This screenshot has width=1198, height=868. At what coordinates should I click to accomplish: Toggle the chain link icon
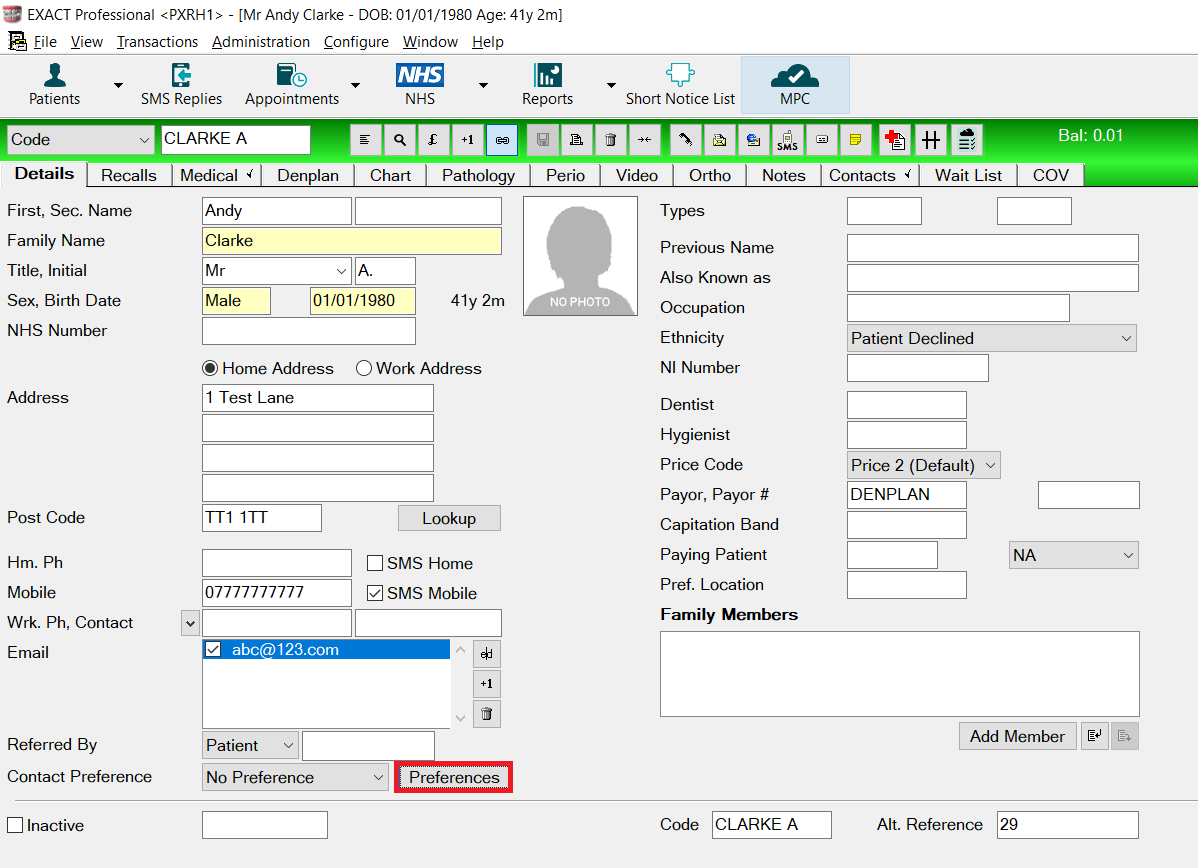pos(502,140)
